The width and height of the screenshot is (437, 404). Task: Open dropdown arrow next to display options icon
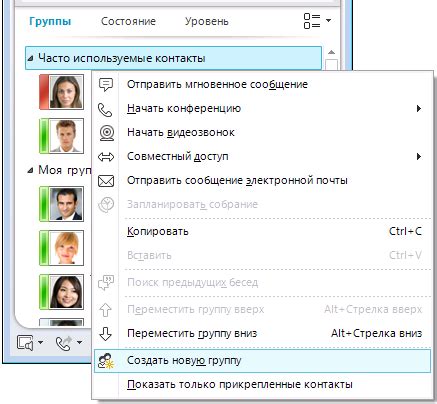pyautogui.click(x=328, y=20)
